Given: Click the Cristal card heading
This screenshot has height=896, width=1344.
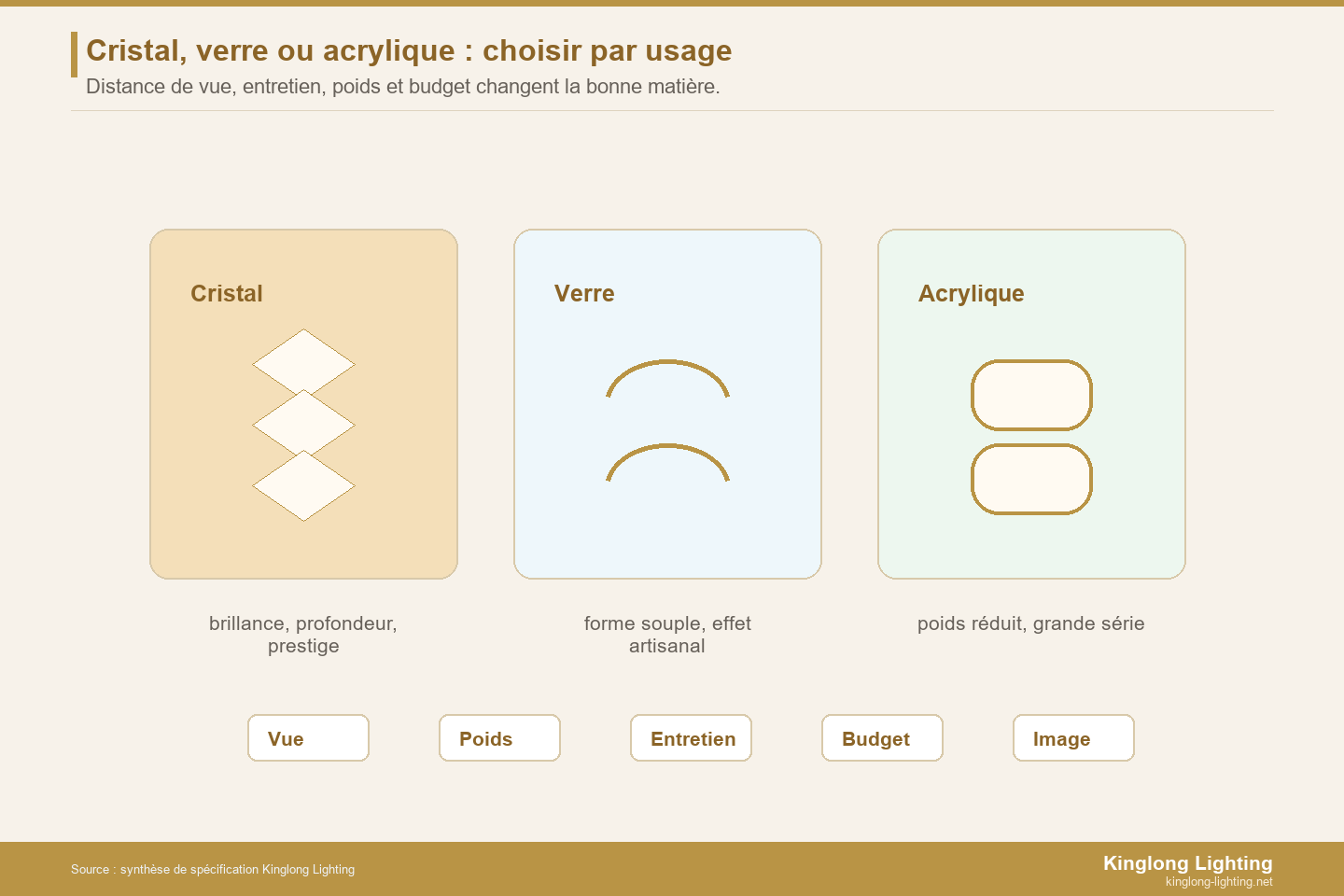Looking at the screenshot, I should [227, 293].
